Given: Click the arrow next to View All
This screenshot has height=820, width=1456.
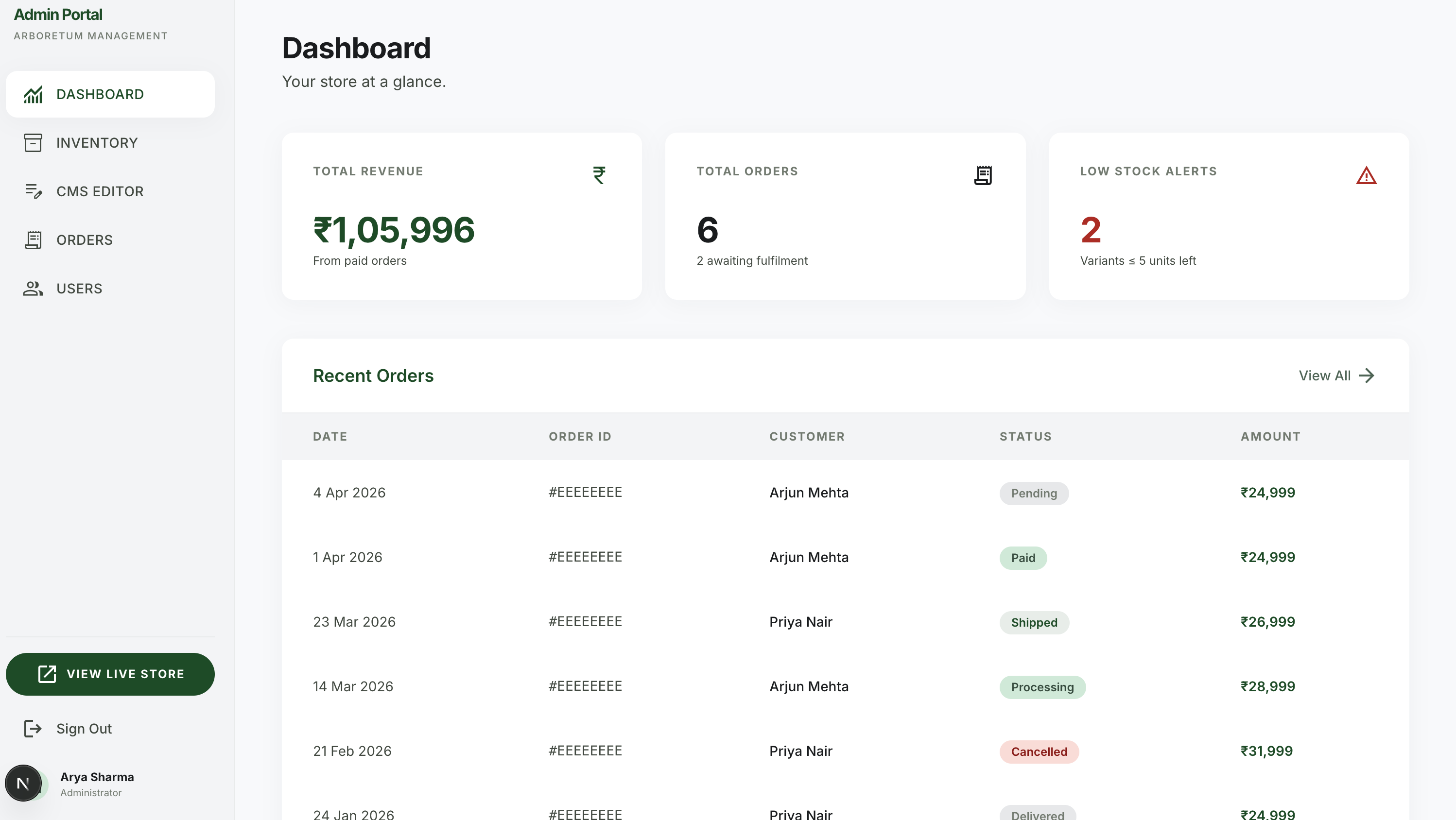Looking at the screenshot, I should tap(1367, 376).
